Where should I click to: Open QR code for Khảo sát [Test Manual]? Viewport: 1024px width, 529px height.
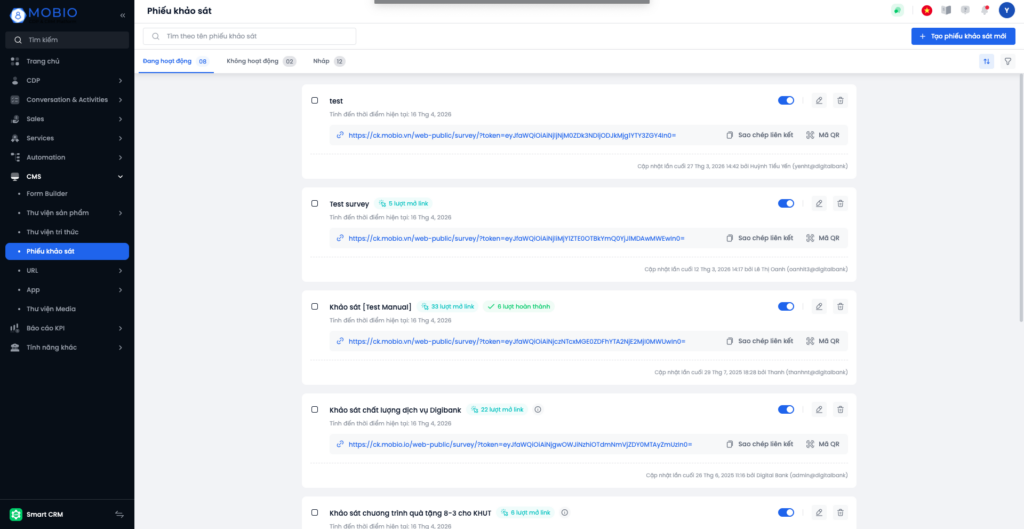(823, 341)
